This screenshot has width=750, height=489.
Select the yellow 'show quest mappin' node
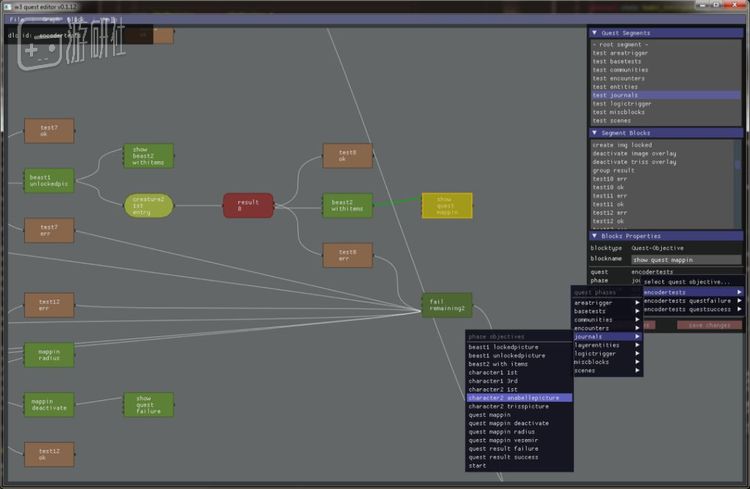coord(446,206)
